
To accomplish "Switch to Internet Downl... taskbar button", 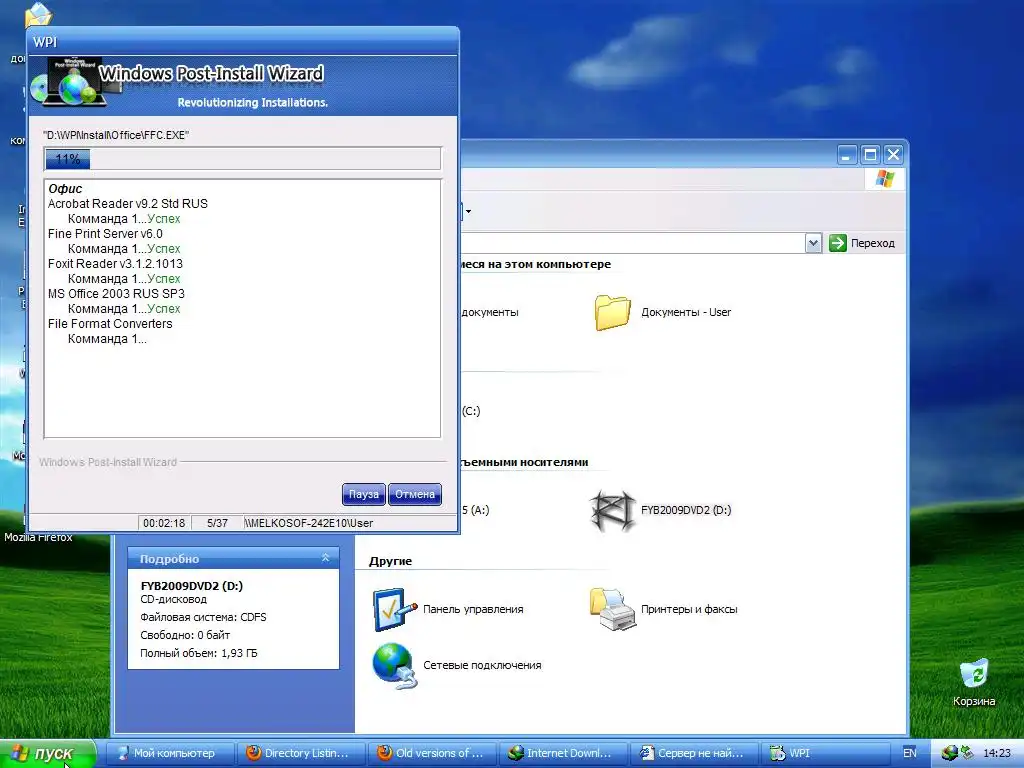I will [x=564, y=753].
